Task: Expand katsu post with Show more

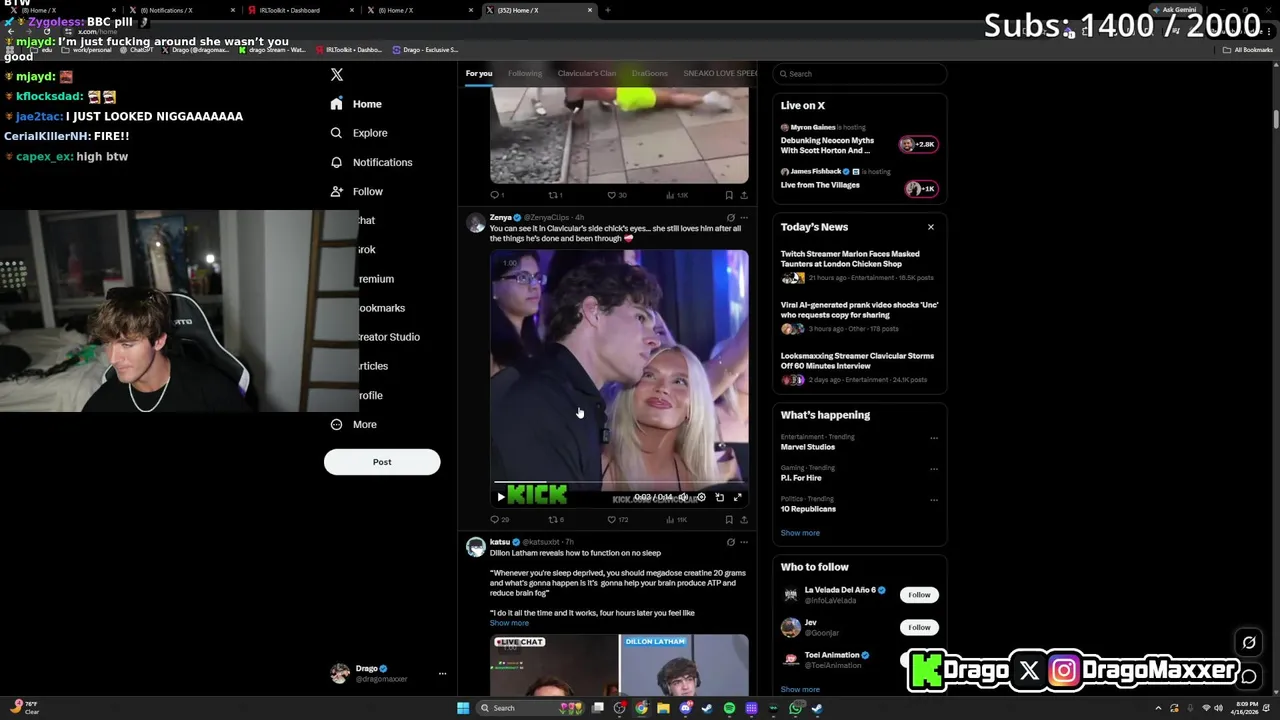Action: [x=509, y=623]
